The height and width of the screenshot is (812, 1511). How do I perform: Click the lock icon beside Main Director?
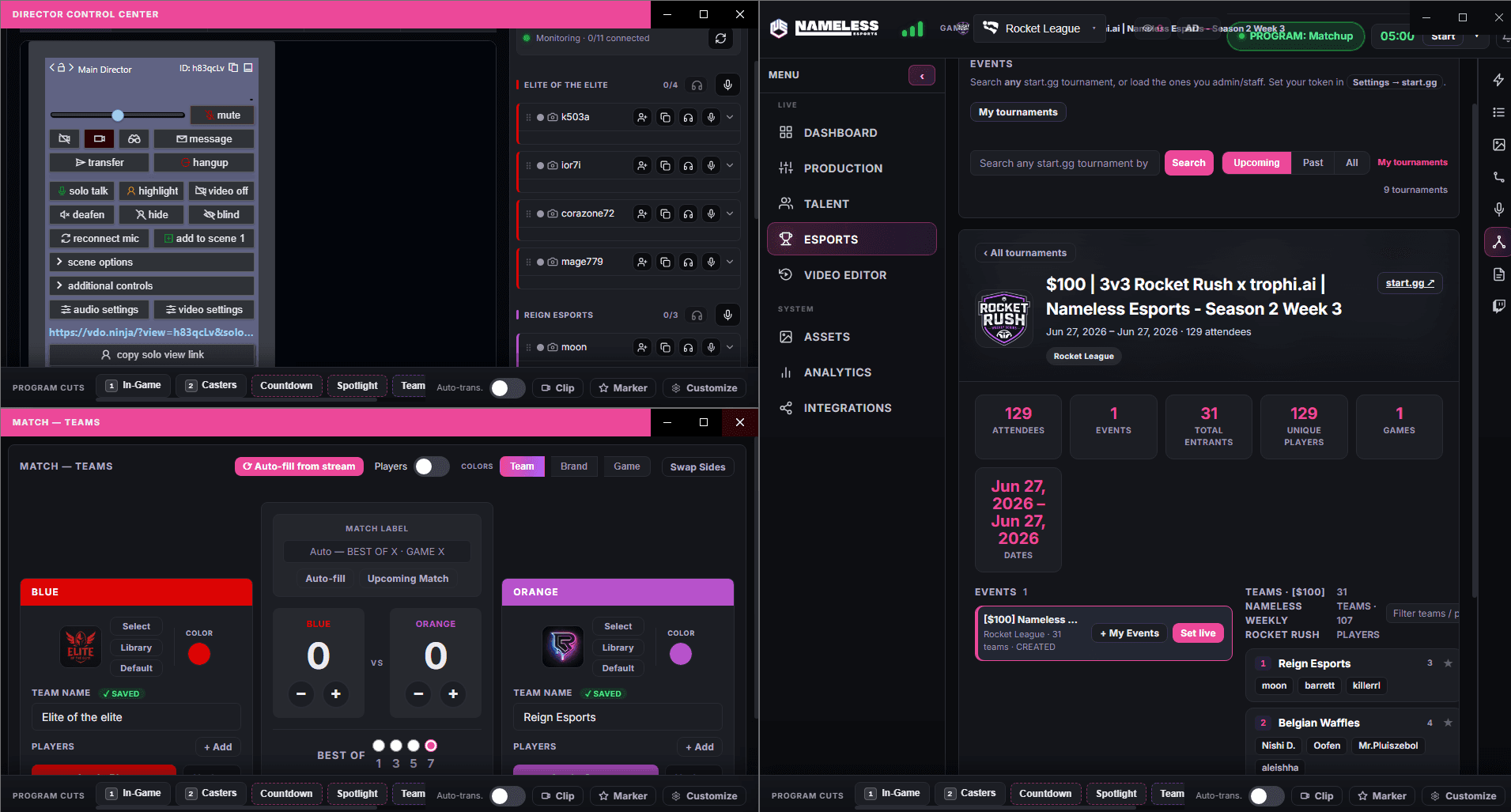pos(62,68)
